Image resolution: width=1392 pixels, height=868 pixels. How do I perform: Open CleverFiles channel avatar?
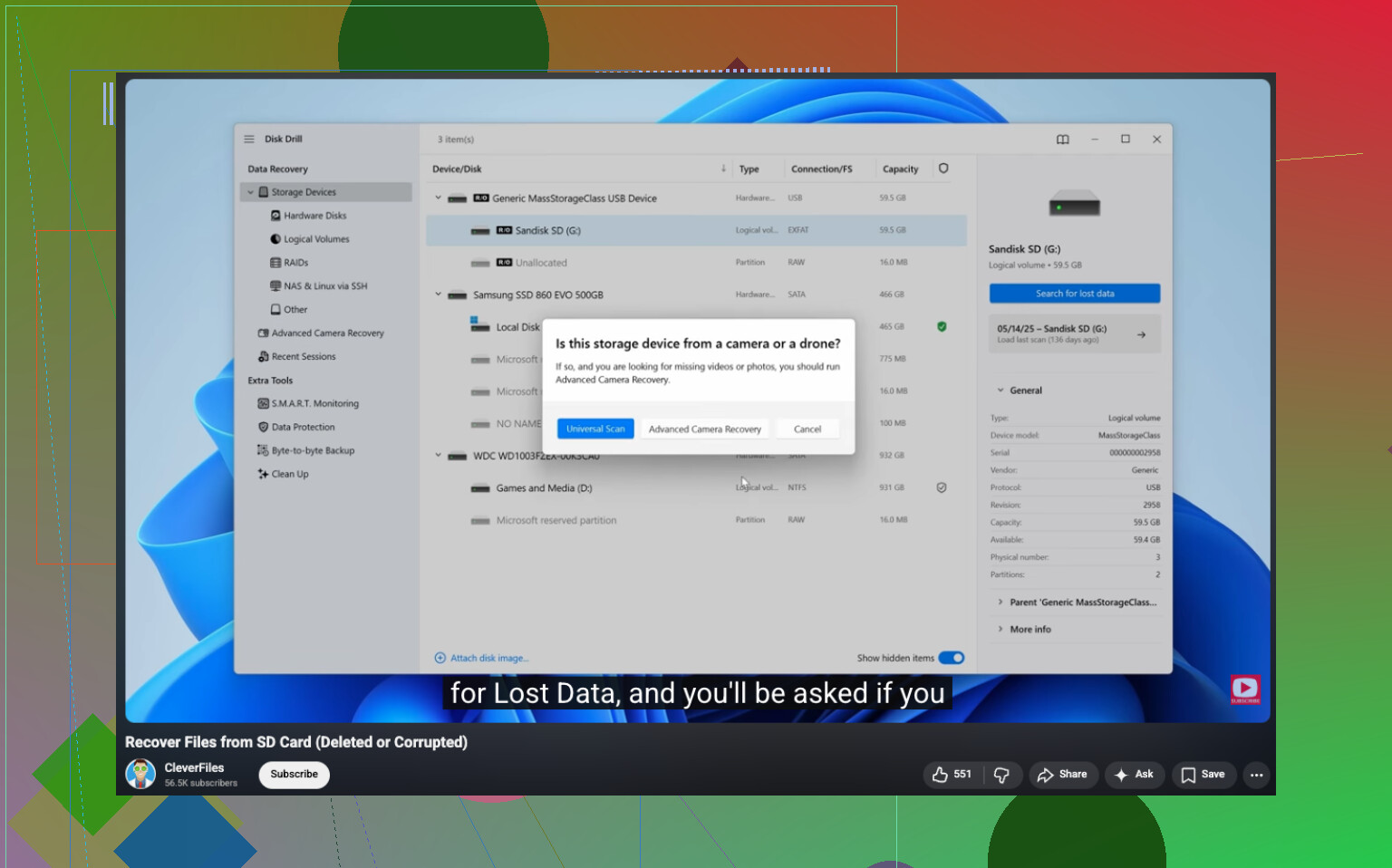click(140, 775)
